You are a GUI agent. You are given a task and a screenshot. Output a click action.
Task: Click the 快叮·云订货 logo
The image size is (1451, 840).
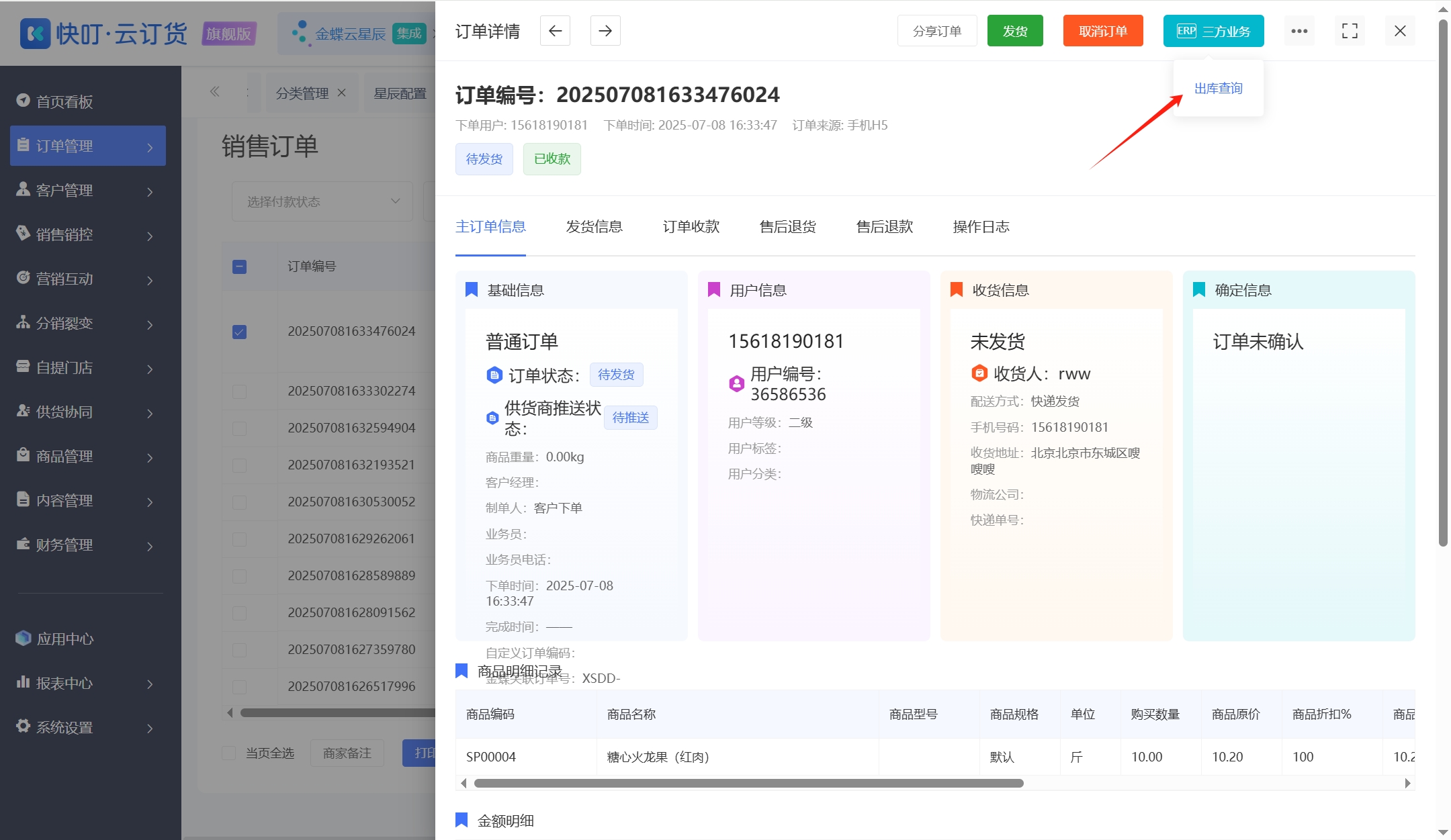coord(105,33)
